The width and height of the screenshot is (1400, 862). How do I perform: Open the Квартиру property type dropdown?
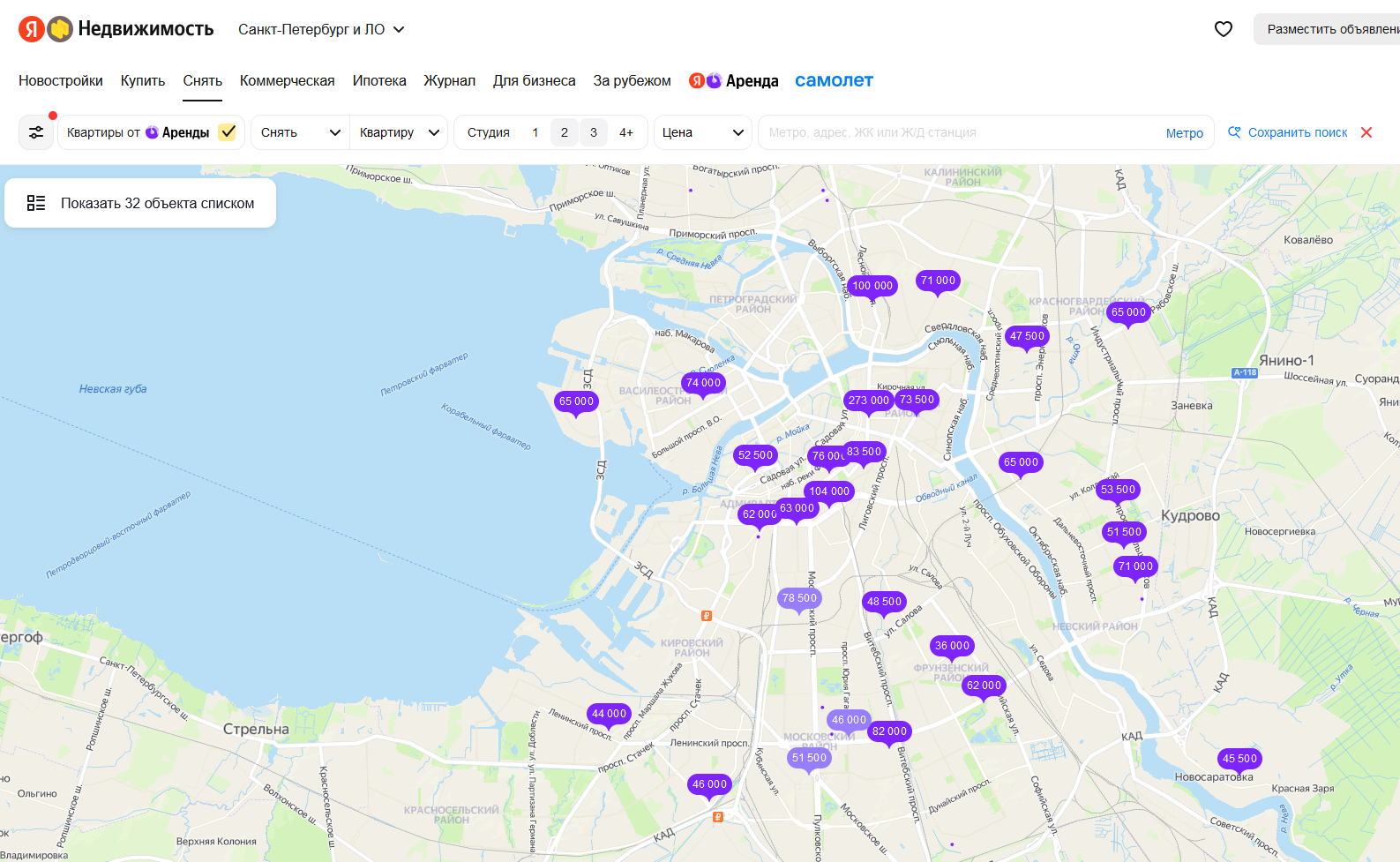[399, 132]
